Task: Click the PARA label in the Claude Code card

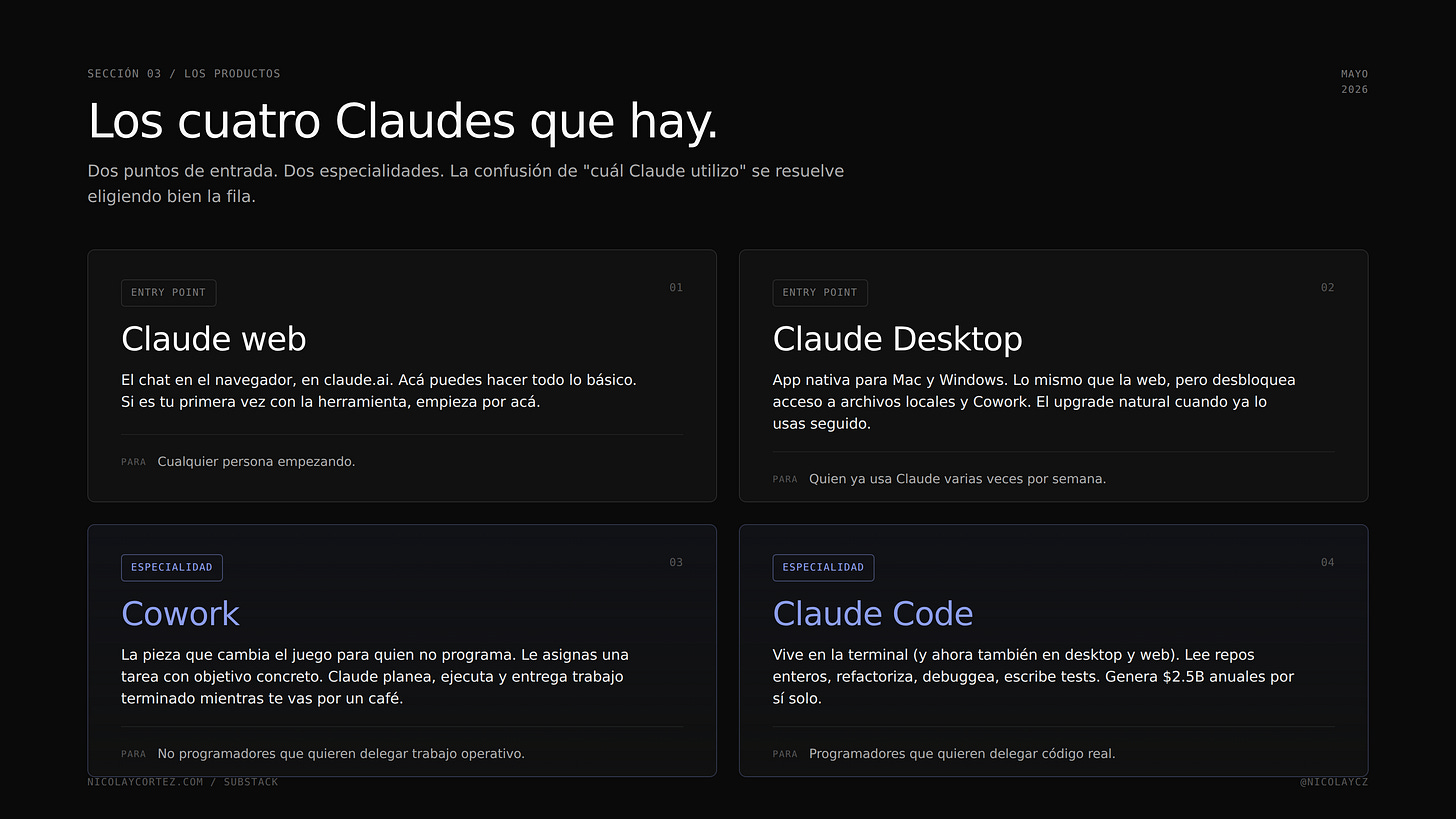Action: tap(785, 755)
